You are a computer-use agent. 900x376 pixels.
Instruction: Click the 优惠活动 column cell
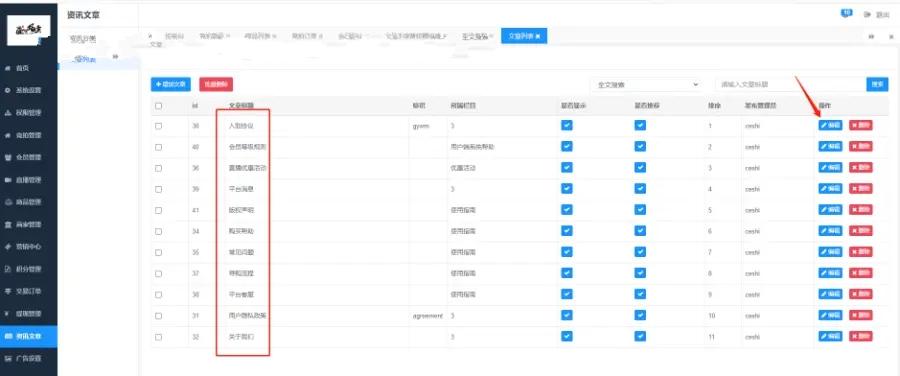click(x=463, y=168)
